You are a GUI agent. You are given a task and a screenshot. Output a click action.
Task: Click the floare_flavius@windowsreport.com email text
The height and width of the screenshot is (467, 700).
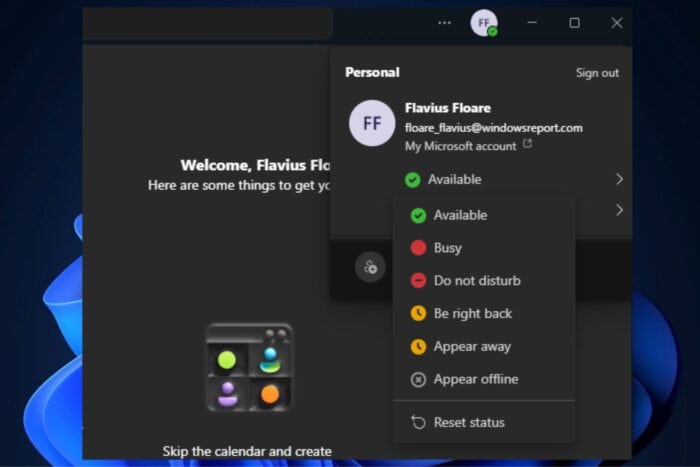coord(493,128)
